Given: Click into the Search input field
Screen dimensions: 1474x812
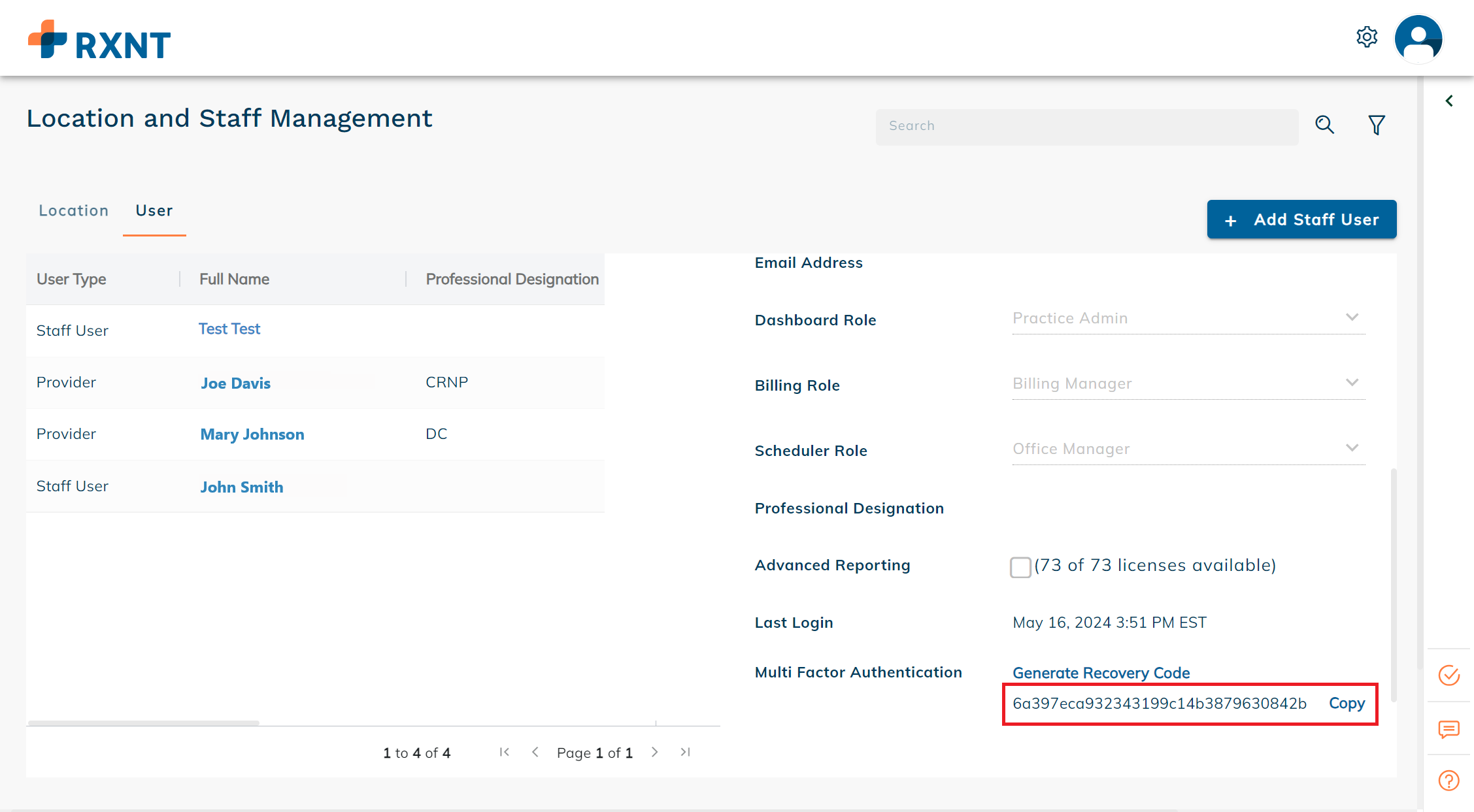Looking at the screenshot, I should (1086, 126).
